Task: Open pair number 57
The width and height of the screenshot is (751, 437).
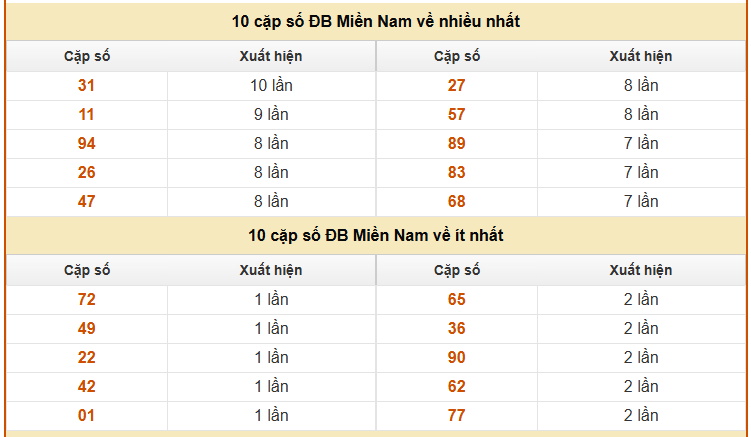Action: [x=456, y=115]
